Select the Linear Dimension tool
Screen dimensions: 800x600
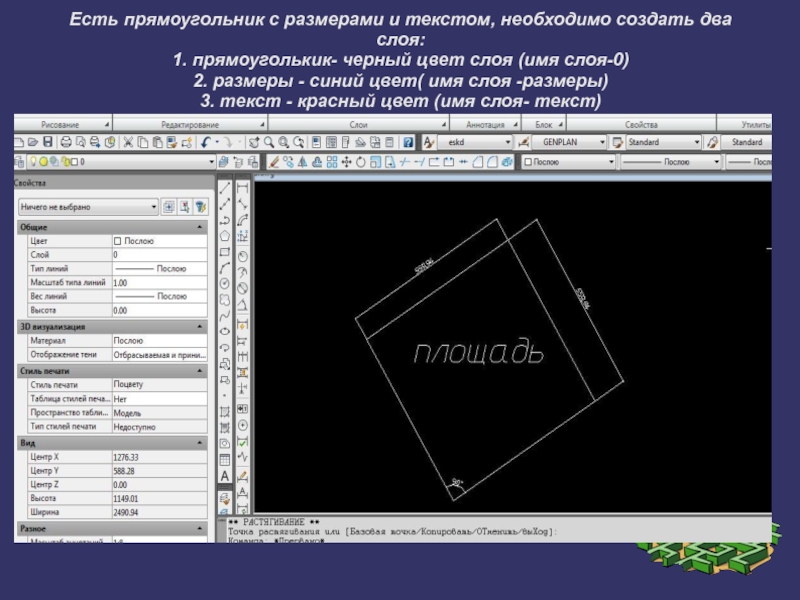[243, 188]
